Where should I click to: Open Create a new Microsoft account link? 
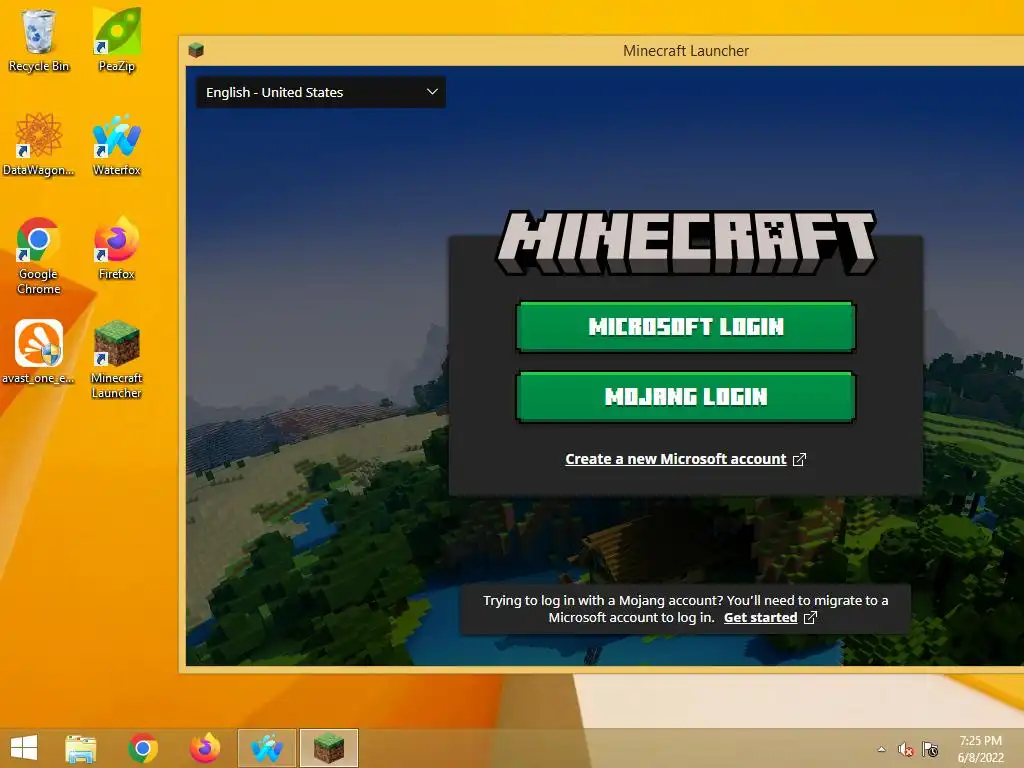pyautogui.click(x=675, y=459)
